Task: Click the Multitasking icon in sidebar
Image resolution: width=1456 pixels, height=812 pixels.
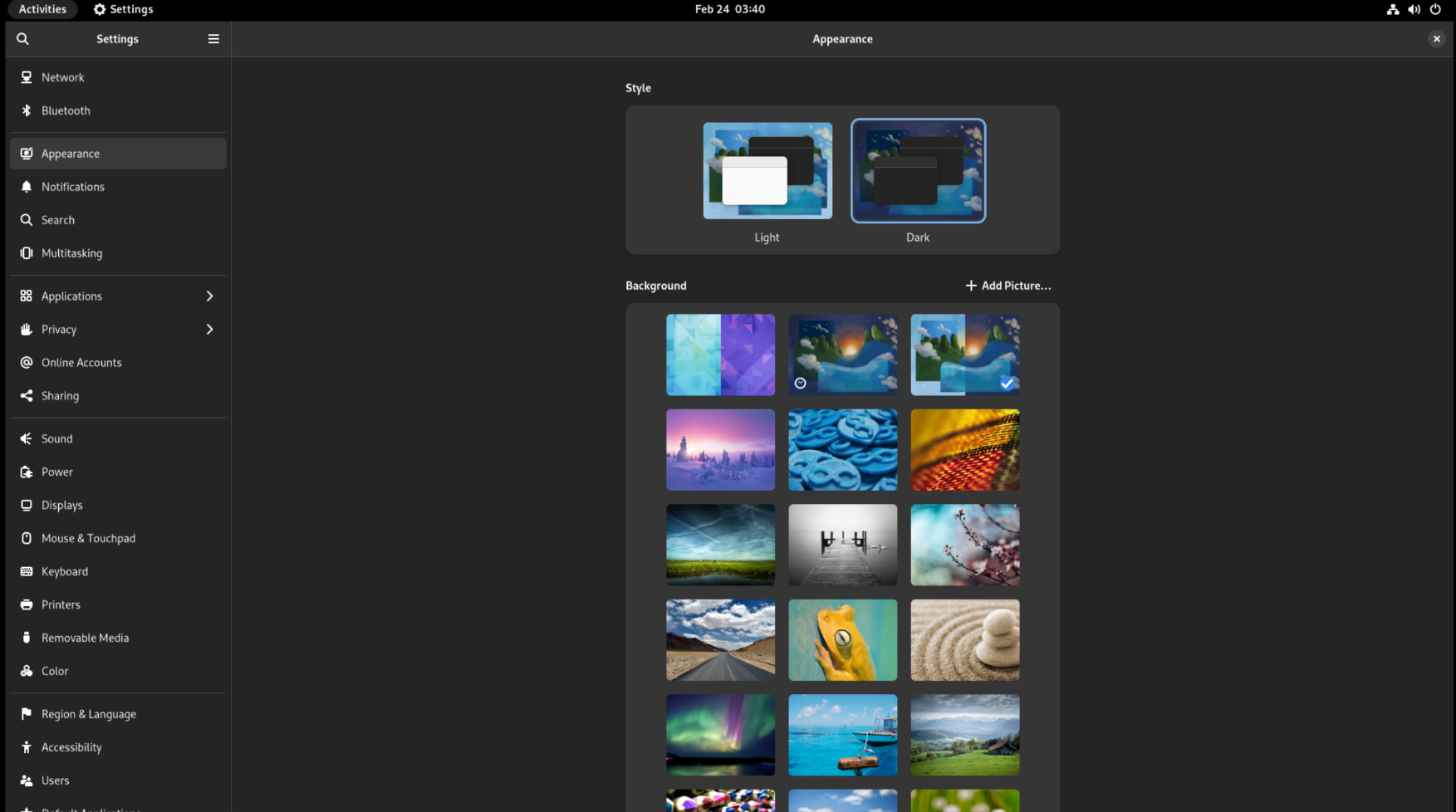Action: (27, 253)
